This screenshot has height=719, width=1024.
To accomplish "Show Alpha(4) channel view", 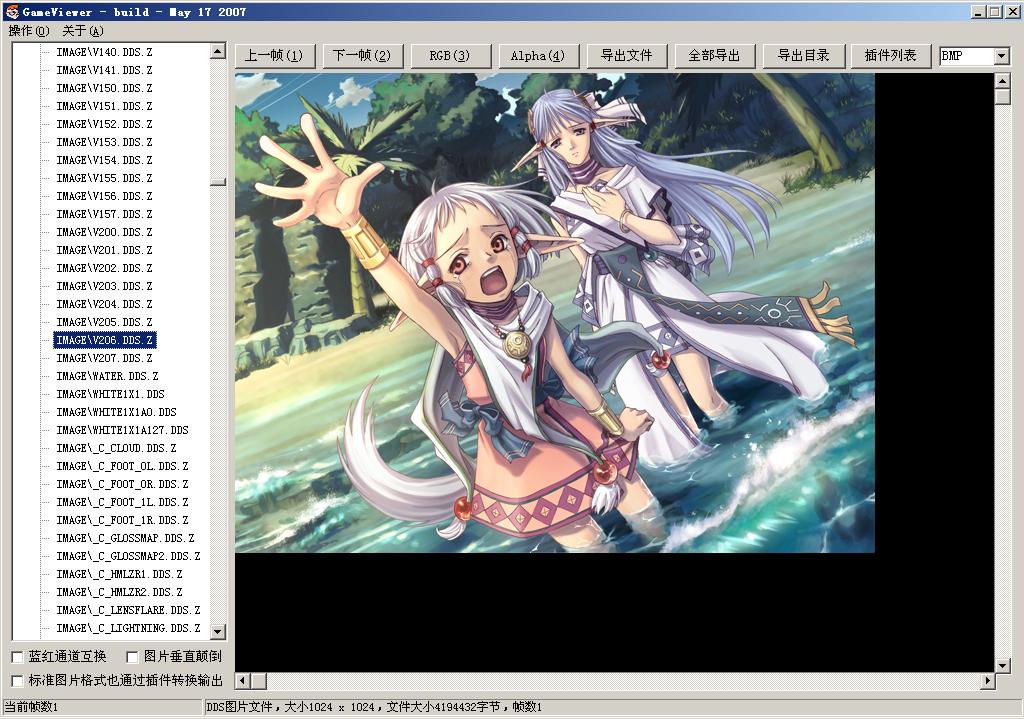I will coord(538,56).
